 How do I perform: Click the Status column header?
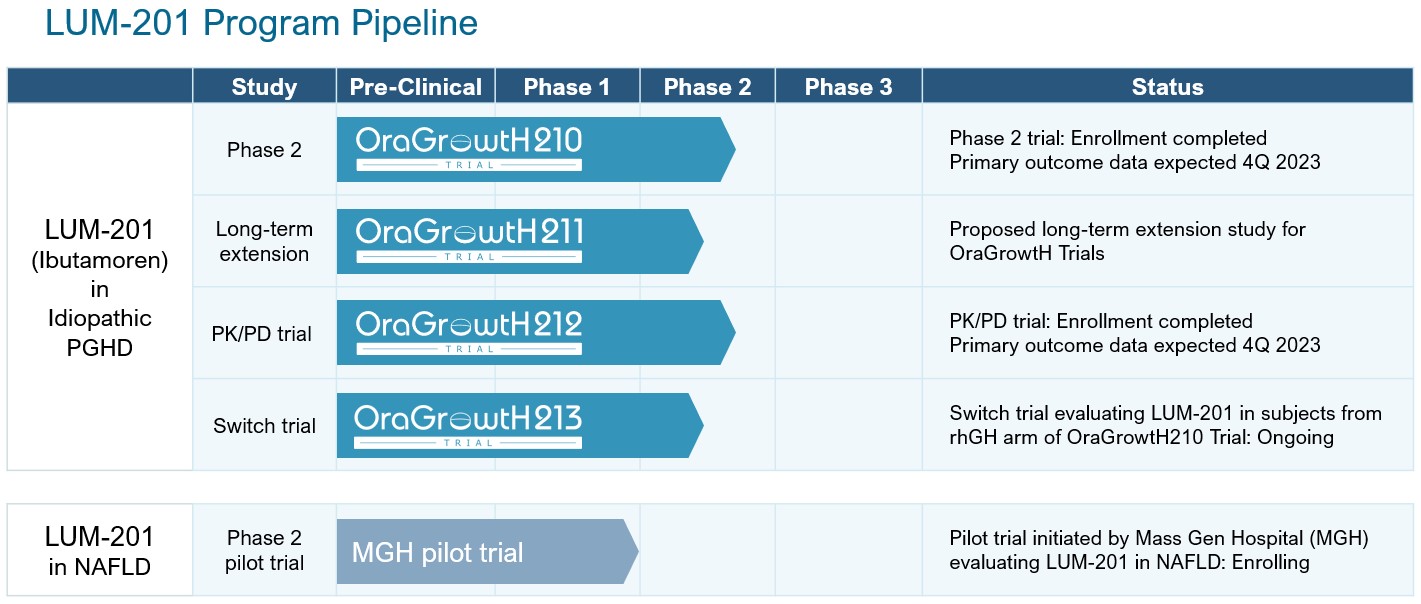[1167, 87]
